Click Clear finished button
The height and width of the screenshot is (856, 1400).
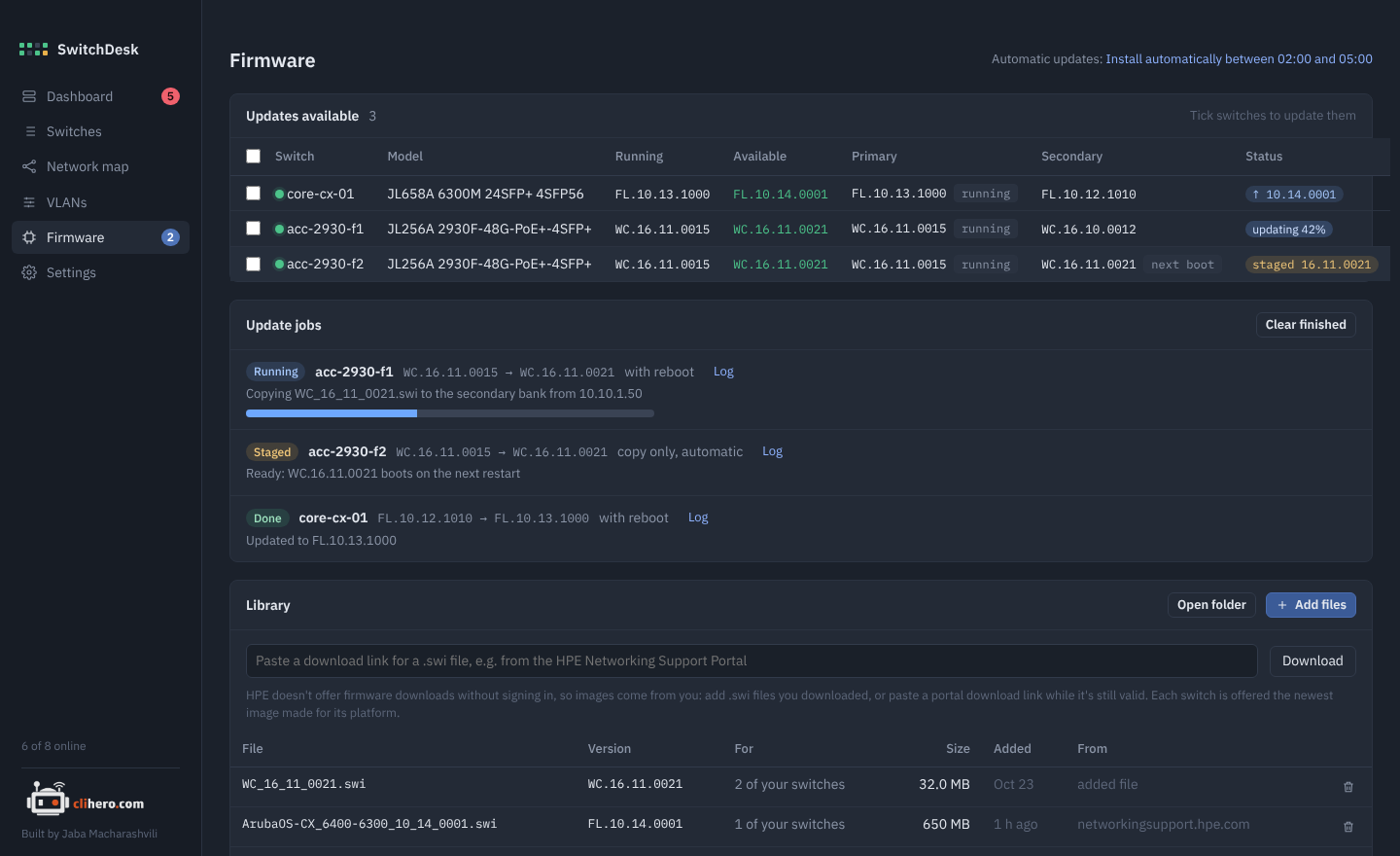point(1306,325)
